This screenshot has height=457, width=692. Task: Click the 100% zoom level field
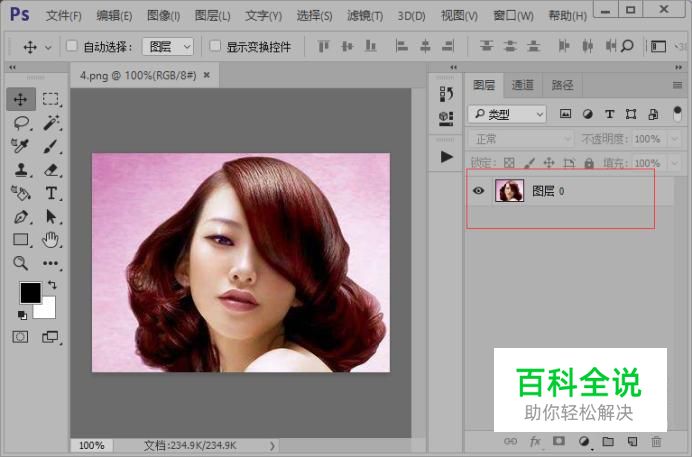(x=92, y=445)
